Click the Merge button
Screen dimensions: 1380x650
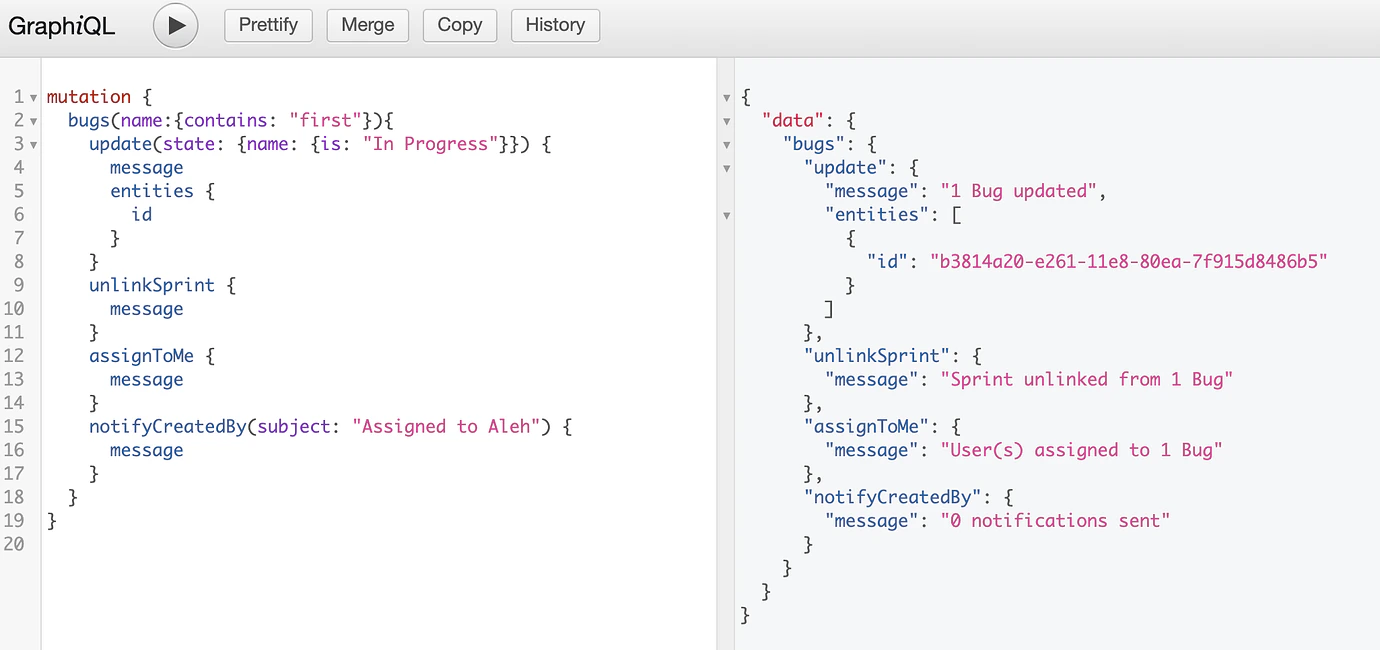click(368, 25)
